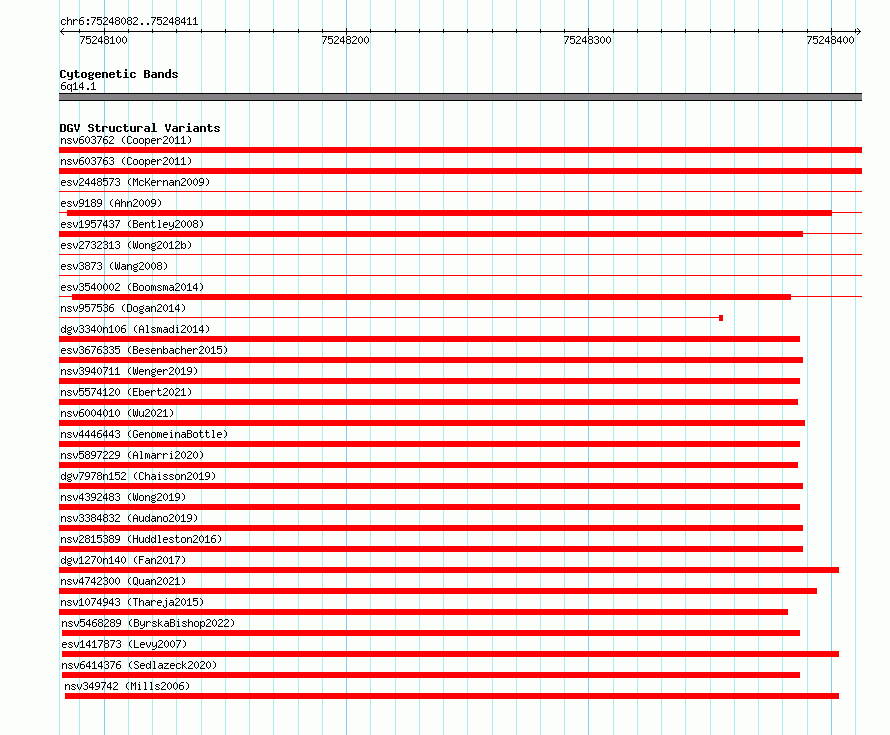Click the small red nsv957536 end marker

(x=721, y=318)
